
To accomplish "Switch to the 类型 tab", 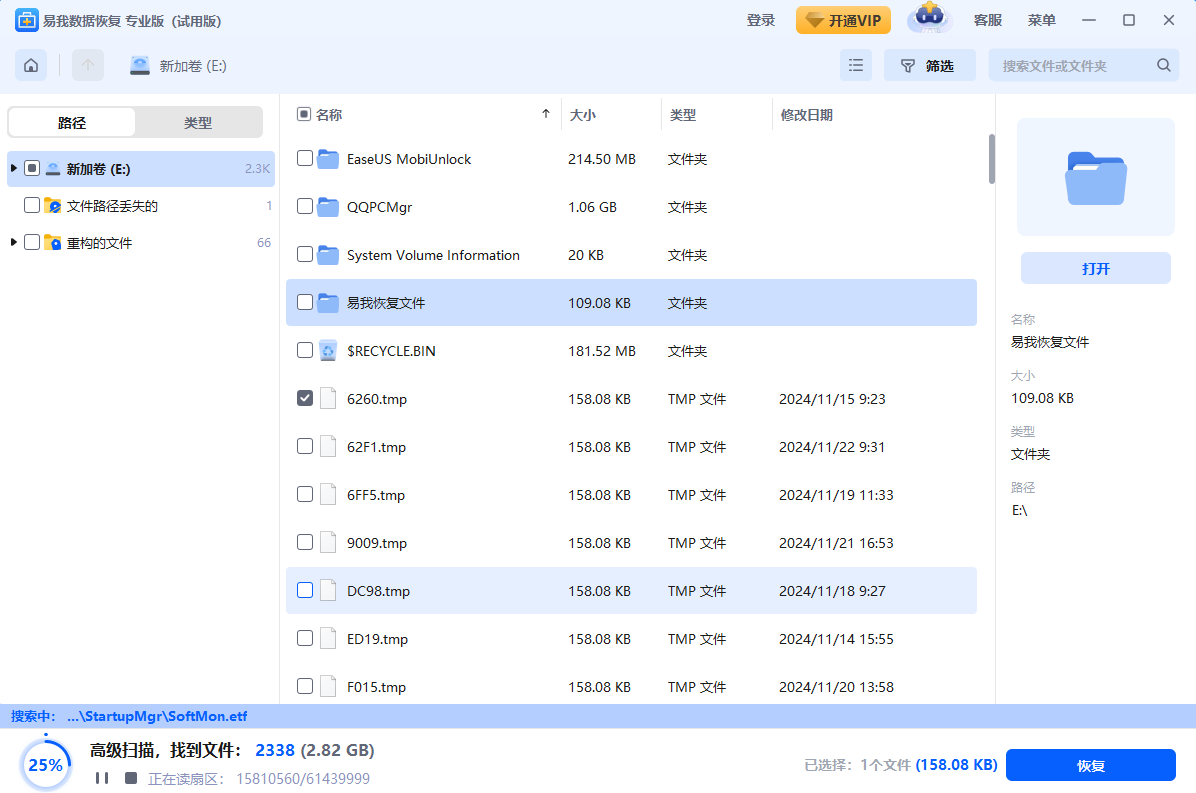I will [198, 123].
